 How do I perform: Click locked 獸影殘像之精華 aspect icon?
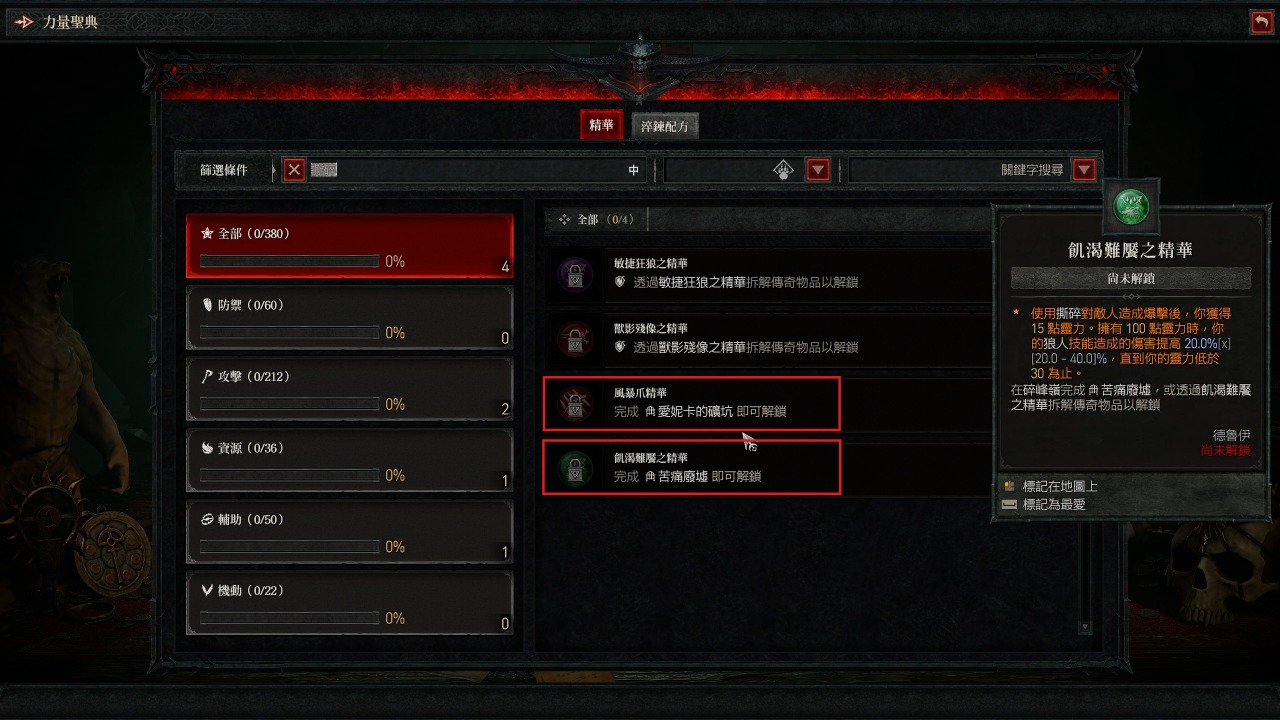[x=575, y=338]
